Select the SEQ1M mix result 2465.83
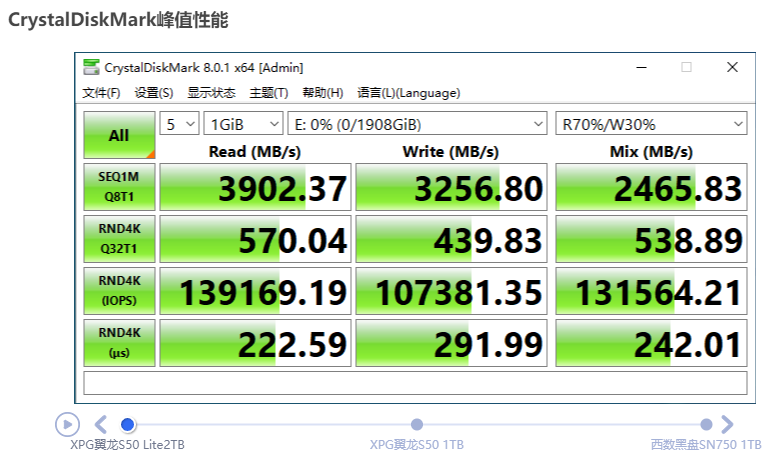 651,187
